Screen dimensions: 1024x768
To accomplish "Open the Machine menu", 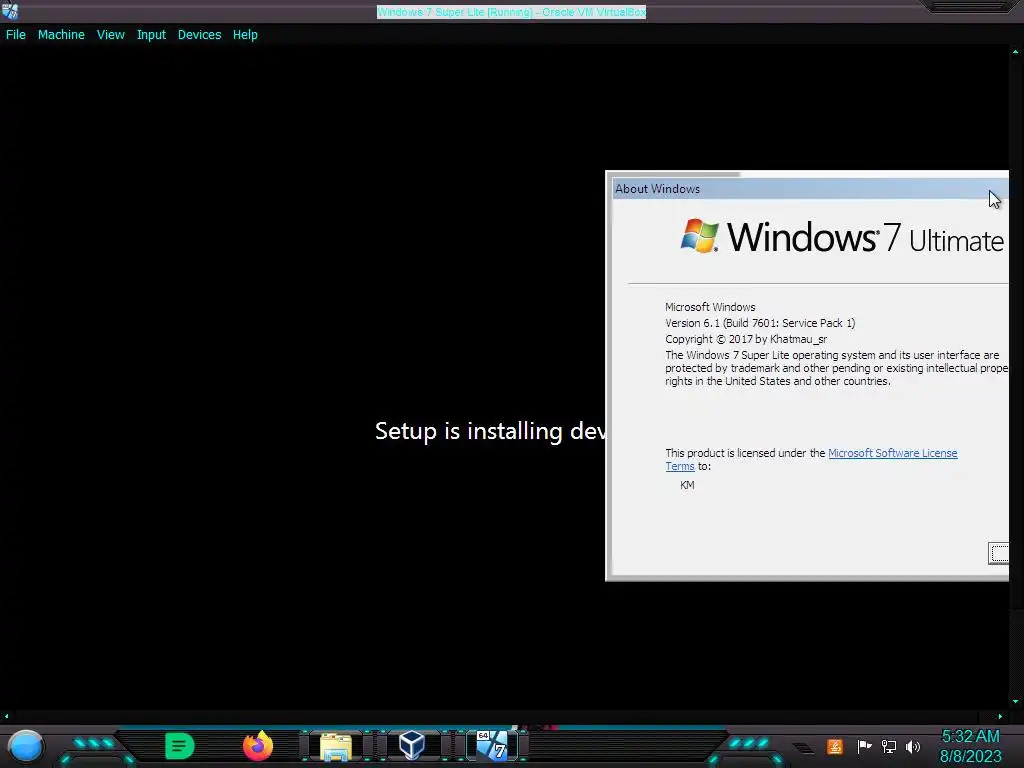I will click(61, 35).
